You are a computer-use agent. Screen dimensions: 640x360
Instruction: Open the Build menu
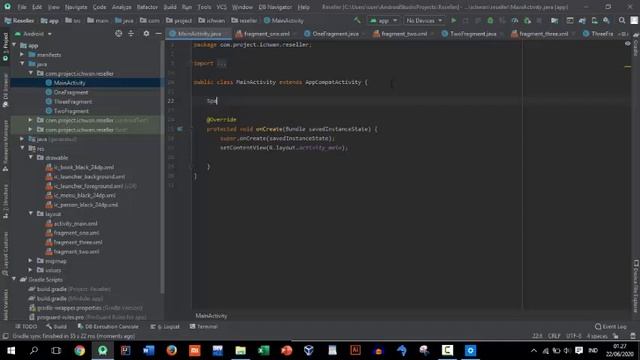coord(170,7)
